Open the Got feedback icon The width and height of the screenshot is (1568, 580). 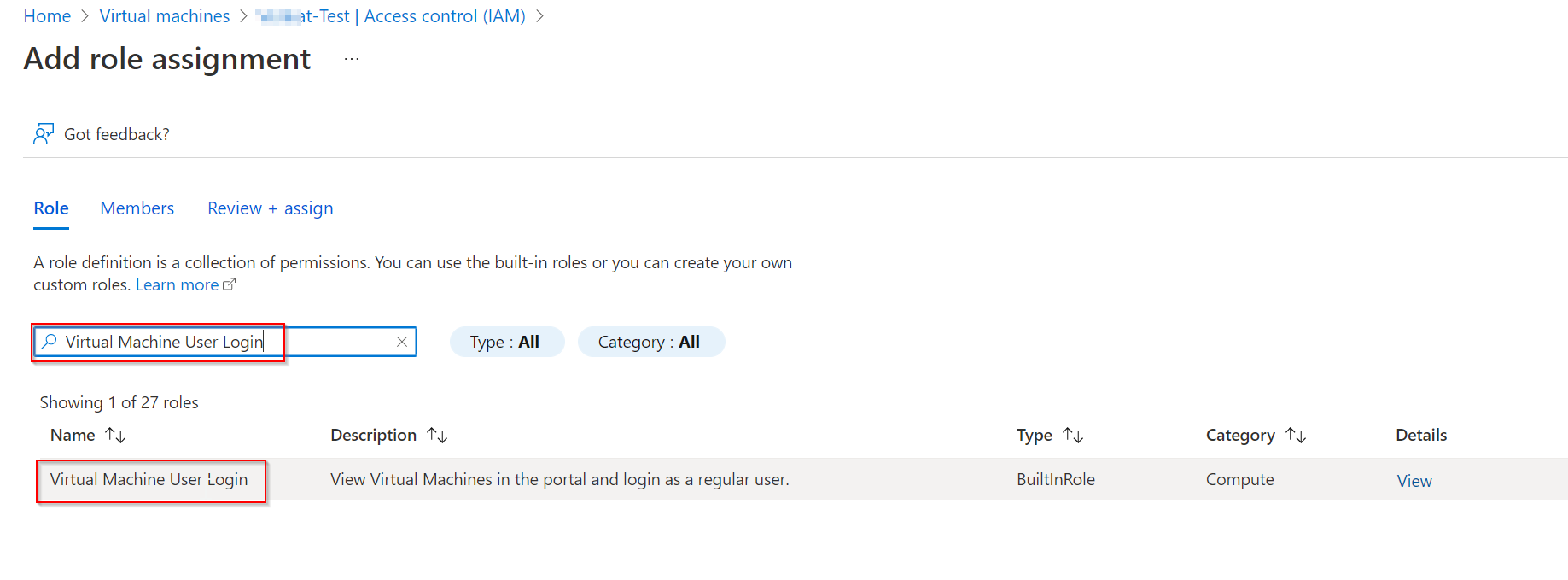click(44, 133)
